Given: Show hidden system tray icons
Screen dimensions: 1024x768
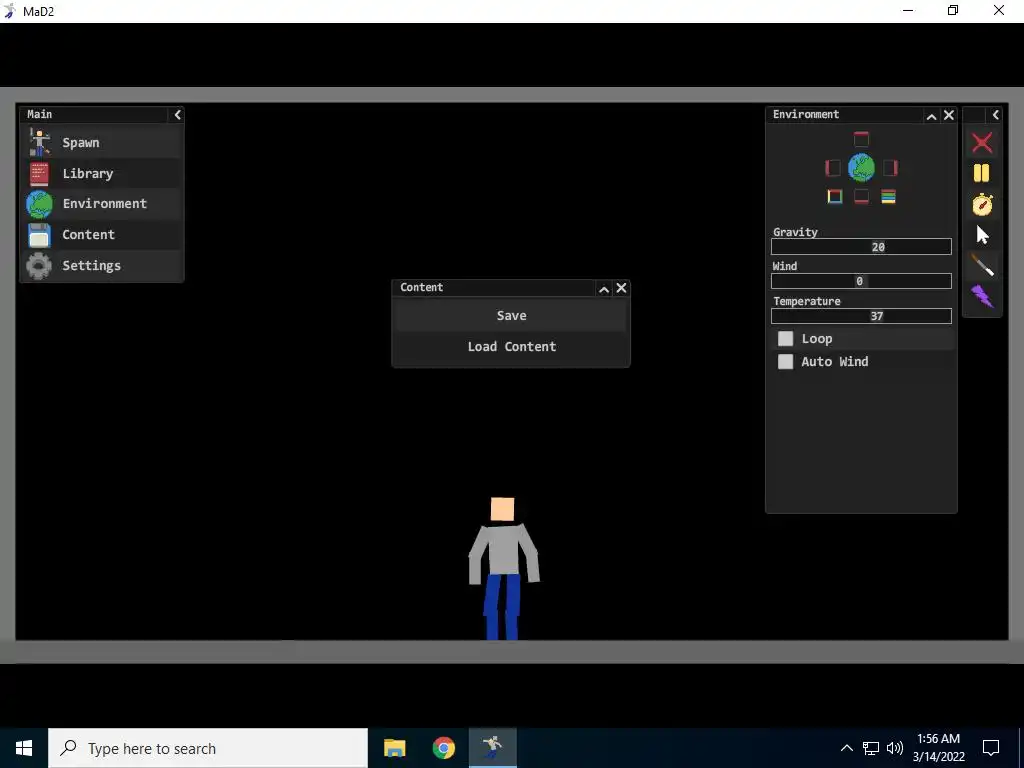Looking at the screenshot, I should tap(846, 748).
